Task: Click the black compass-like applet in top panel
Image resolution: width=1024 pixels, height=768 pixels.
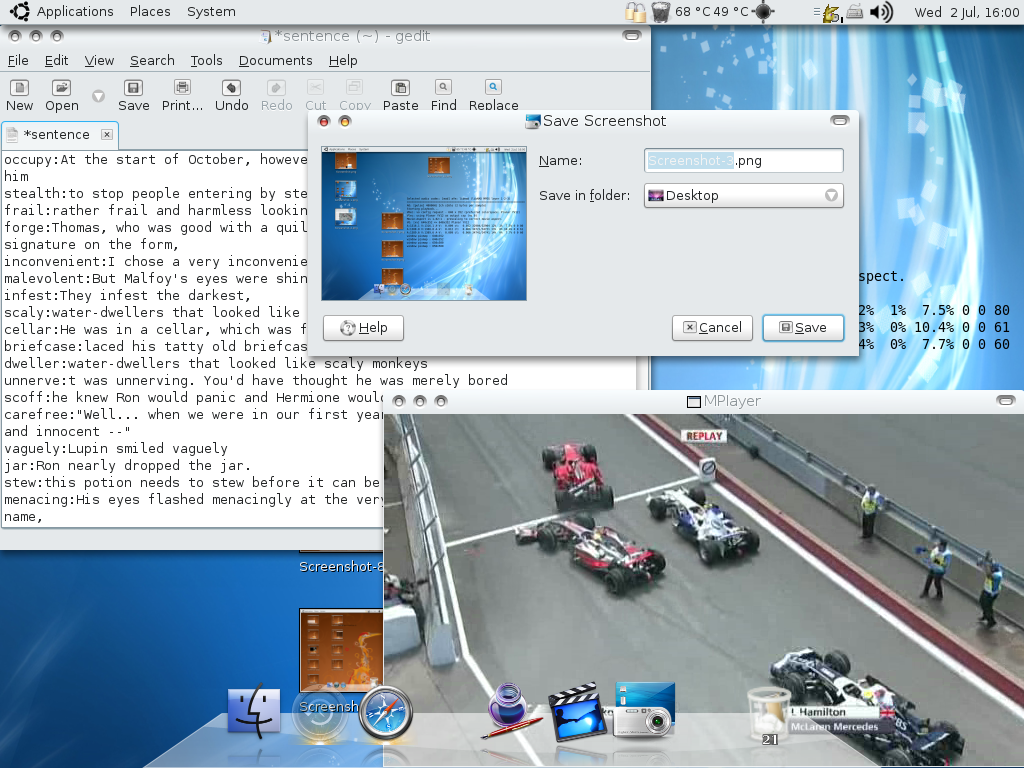Action: 763,12
